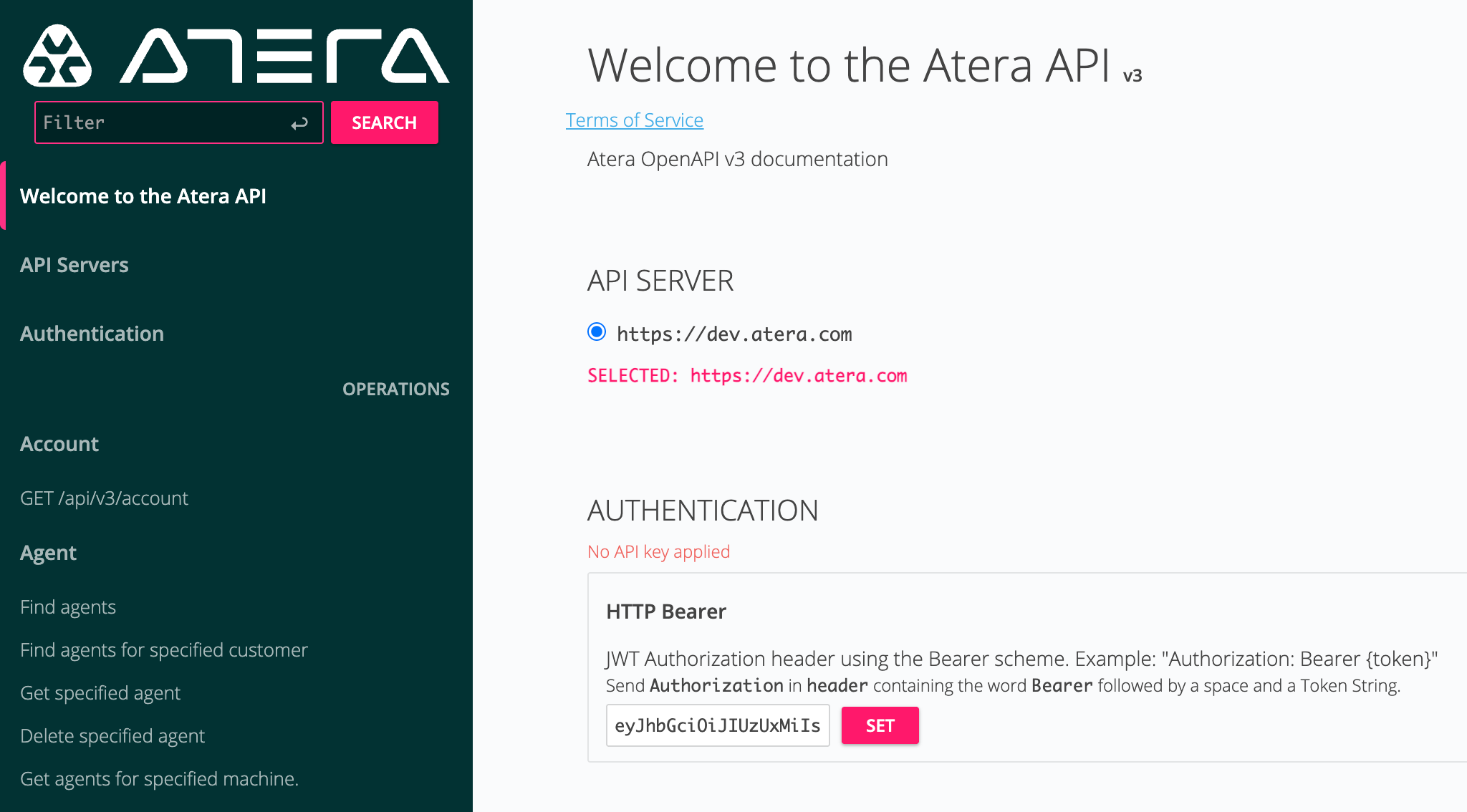The height and width of the screenshot is (812, 1467).
Task: Open Find agents operation
Action: click(x=68, y=607)
